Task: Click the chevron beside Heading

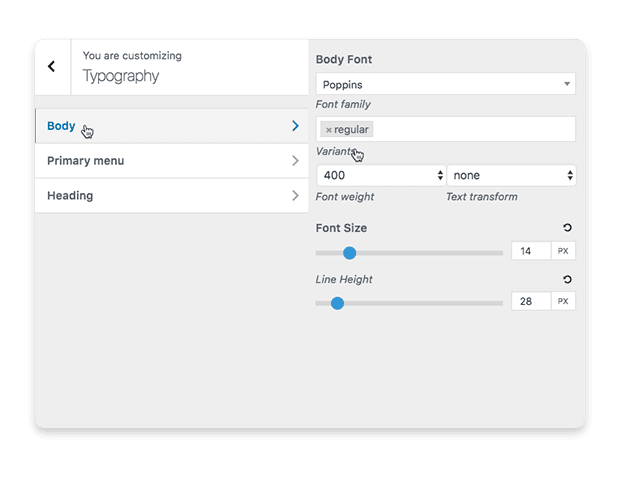Action: [x=295, y=195]
